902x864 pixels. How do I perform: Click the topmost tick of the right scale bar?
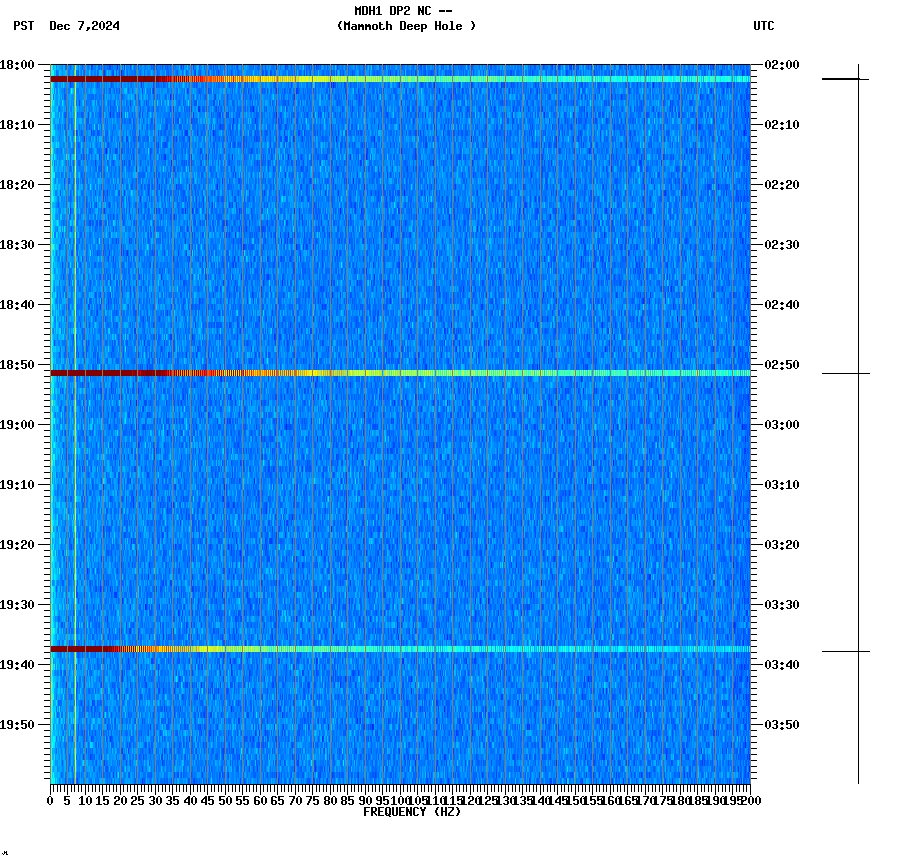(858, 77)
